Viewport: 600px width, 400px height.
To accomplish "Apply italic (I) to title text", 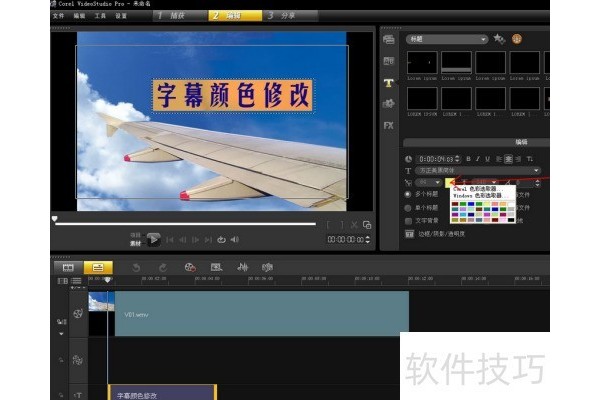I will point(478,159).
